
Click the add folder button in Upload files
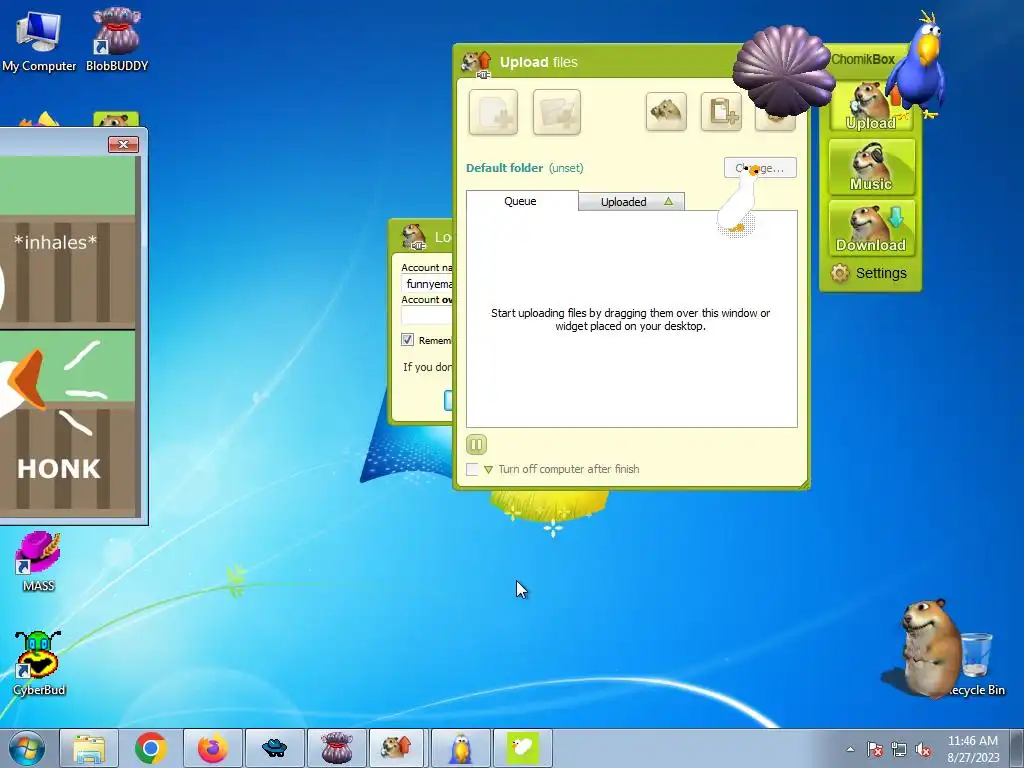pyautogui.click(x=556, y=112)
